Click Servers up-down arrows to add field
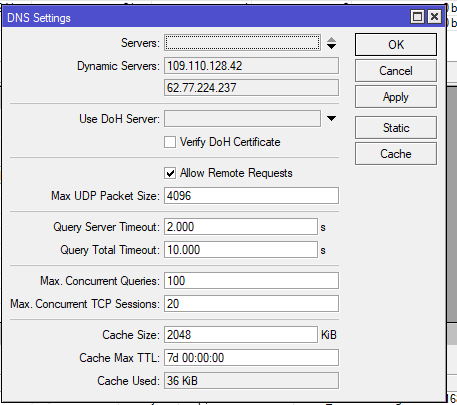 (x=331, y=43)
